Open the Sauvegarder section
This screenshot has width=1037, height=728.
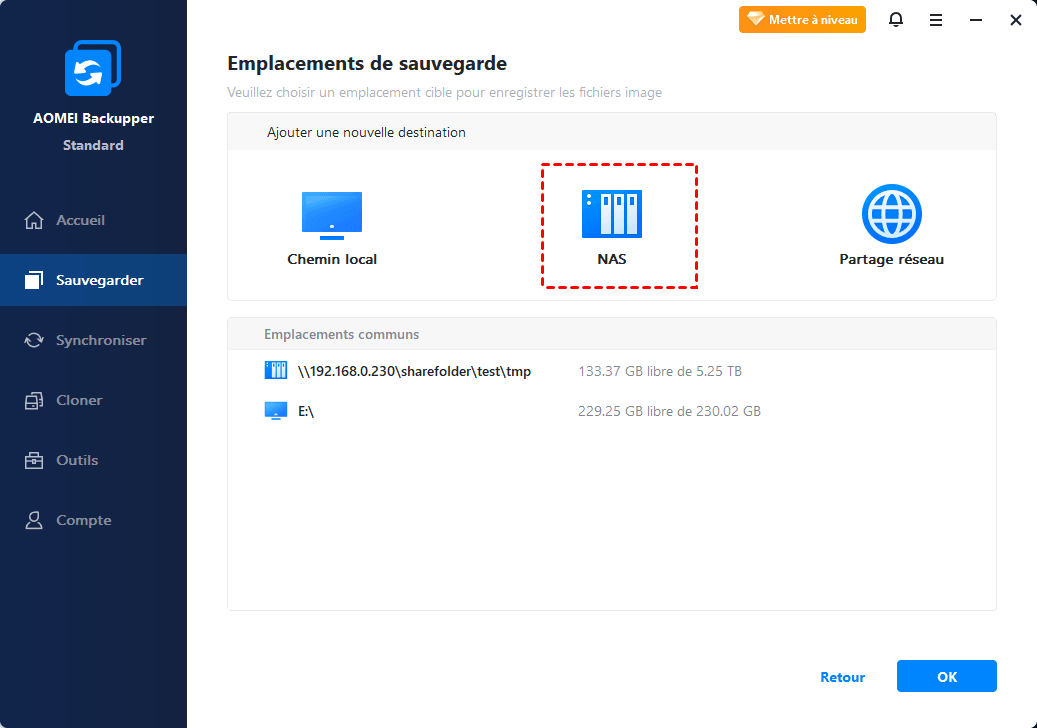[93, 280]
